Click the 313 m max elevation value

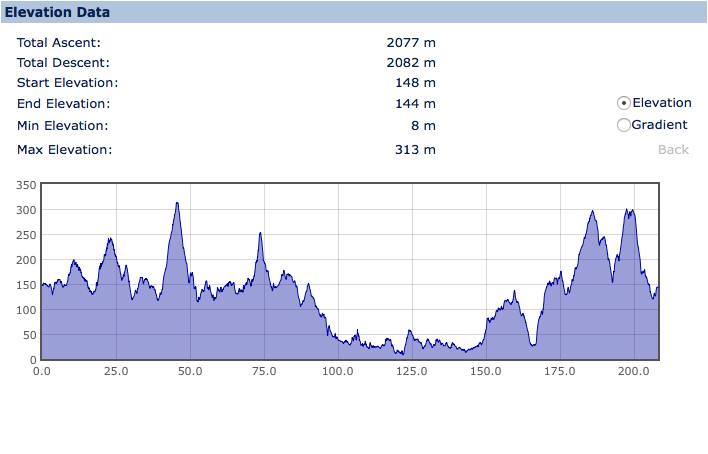415,150
